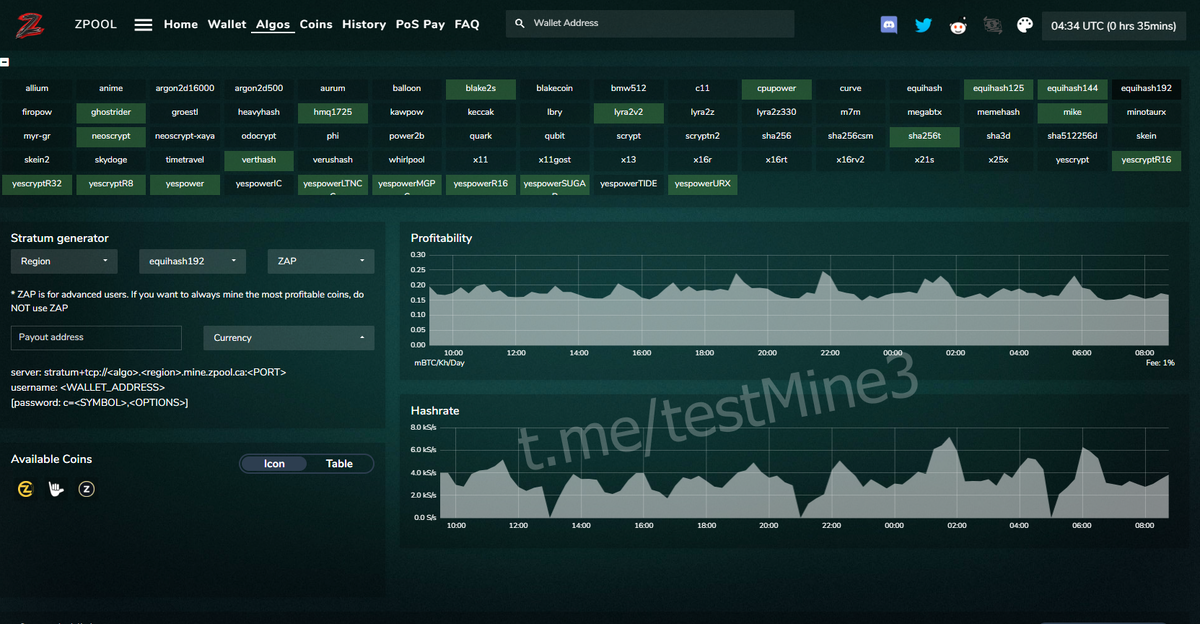Open the ZAP mode dropdown

321,261
